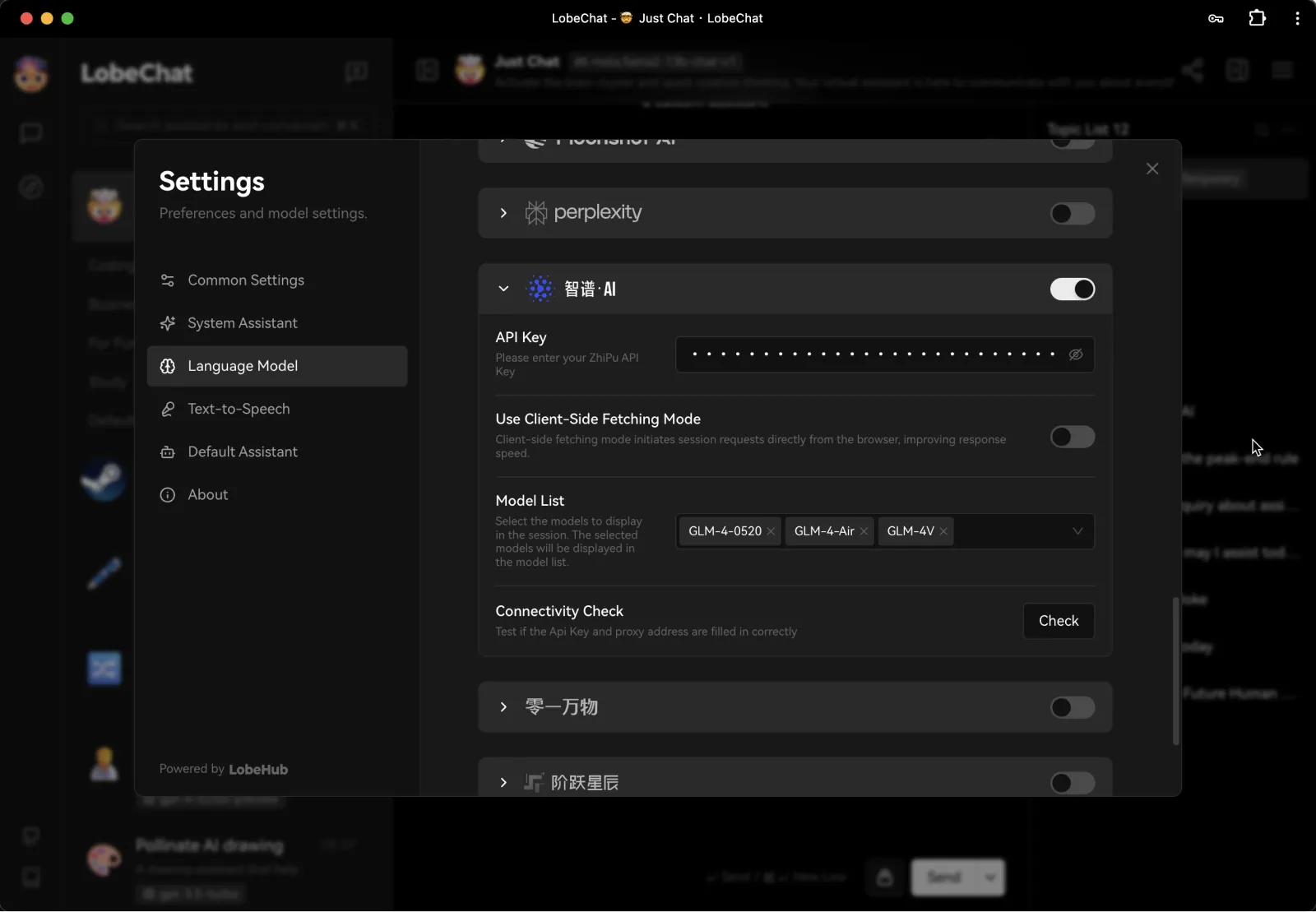Remove GLM-4-Air tag from model list

pyautogui.click(x=864, y=531)
